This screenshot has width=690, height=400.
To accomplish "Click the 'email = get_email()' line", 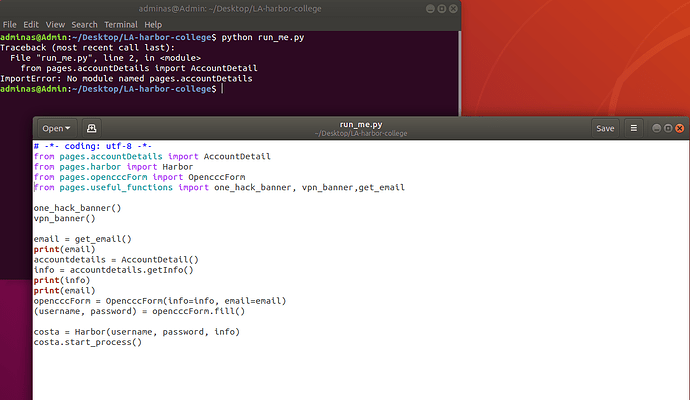I will [x=83, y=239].
